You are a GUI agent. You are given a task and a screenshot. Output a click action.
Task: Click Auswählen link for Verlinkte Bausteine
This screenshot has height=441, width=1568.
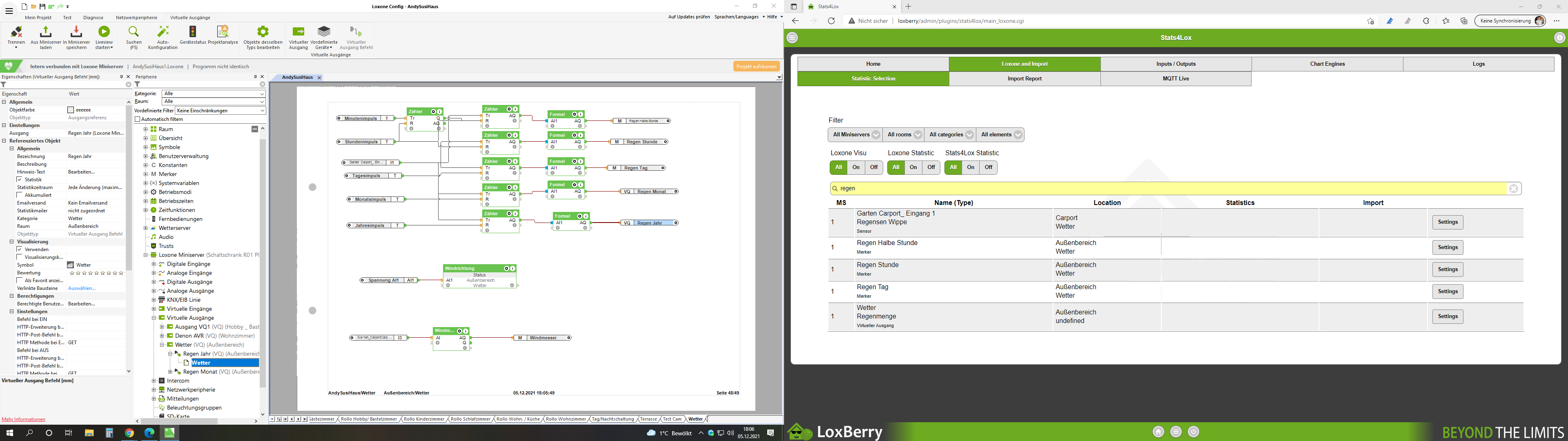(x=82, y=288)
